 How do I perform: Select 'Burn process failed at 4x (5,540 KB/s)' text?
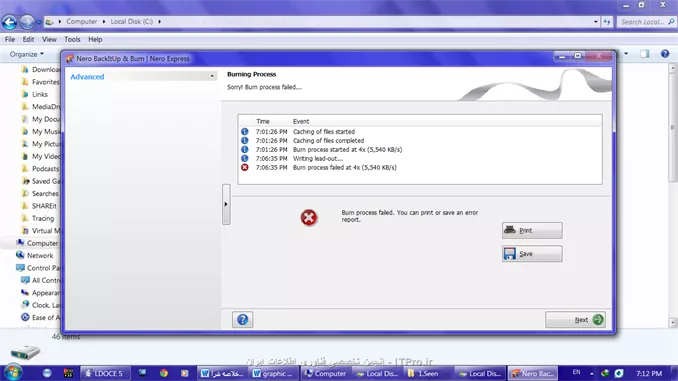[345, 167]
